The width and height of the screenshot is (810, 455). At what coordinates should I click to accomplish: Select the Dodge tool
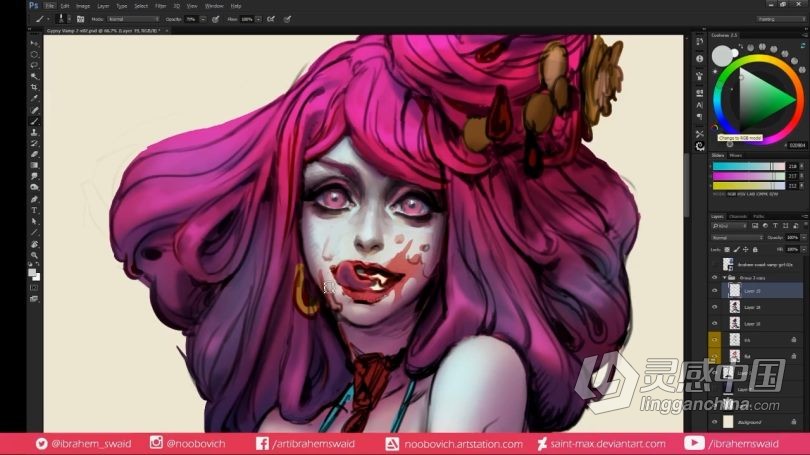[34, 187]
